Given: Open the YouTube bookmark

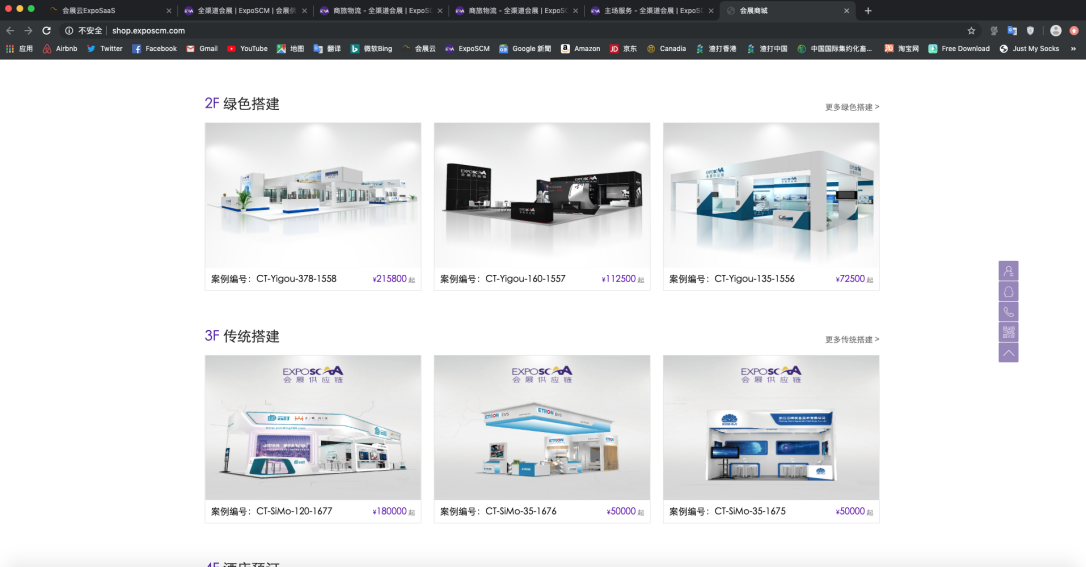Looking at the screenshot, I should tap(247, 48).
